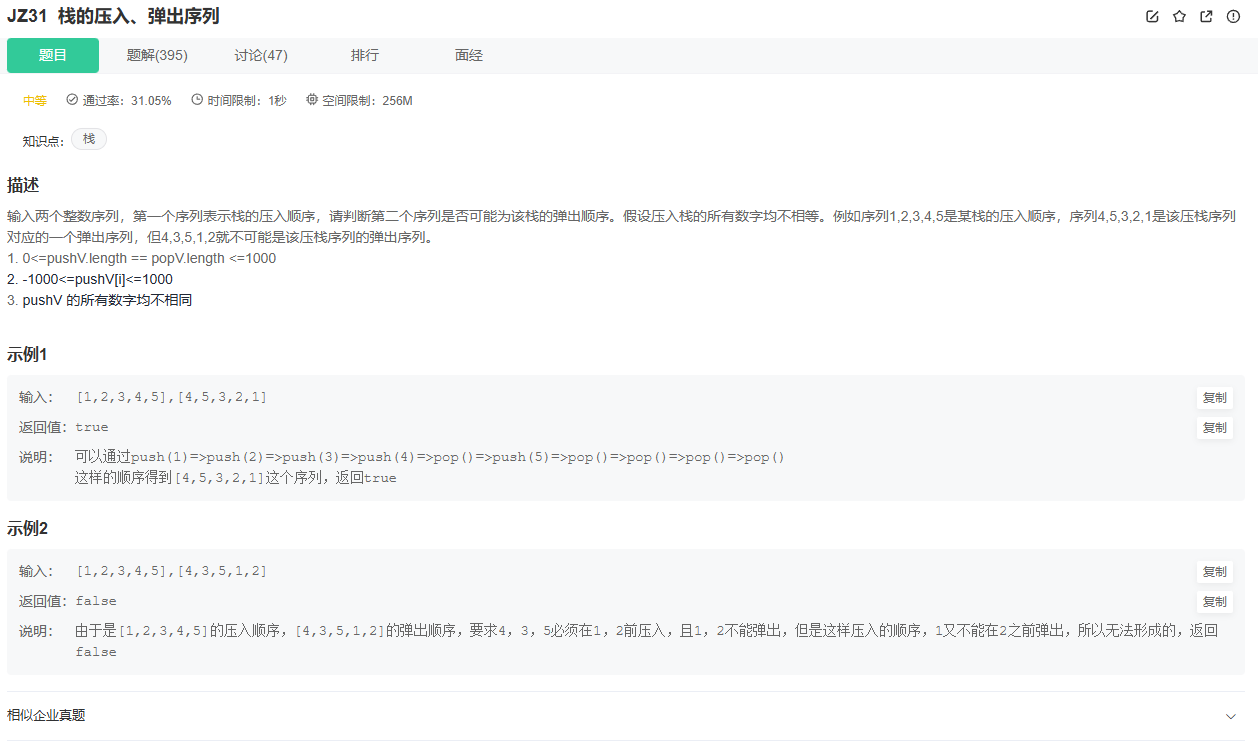The width and height of the screenshot is (1258, 741).
Task: Open the 讨论(47) tab
Action: tap(261, 56)
